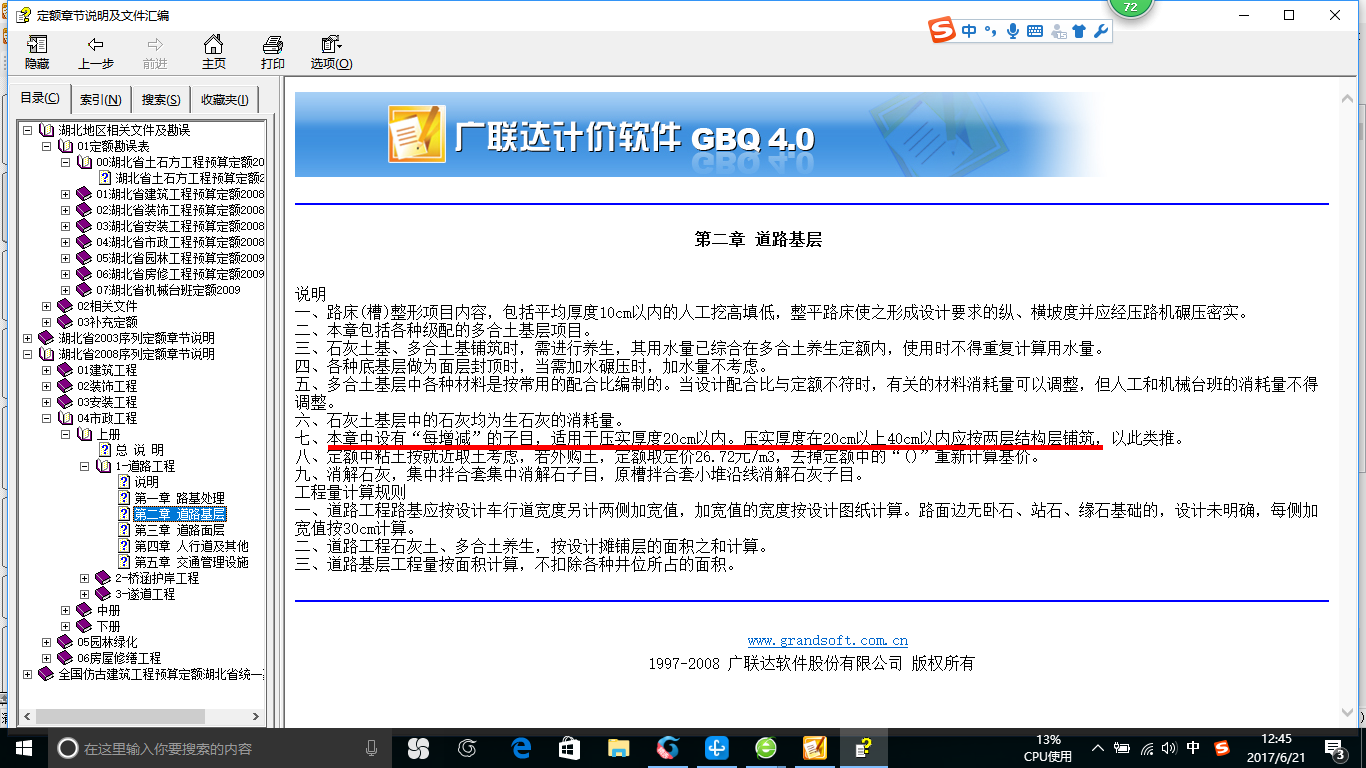This screenshot has width=1366, height=768.
Task: Collapse the 1-道路工程 node
Action: coord(84,466)
